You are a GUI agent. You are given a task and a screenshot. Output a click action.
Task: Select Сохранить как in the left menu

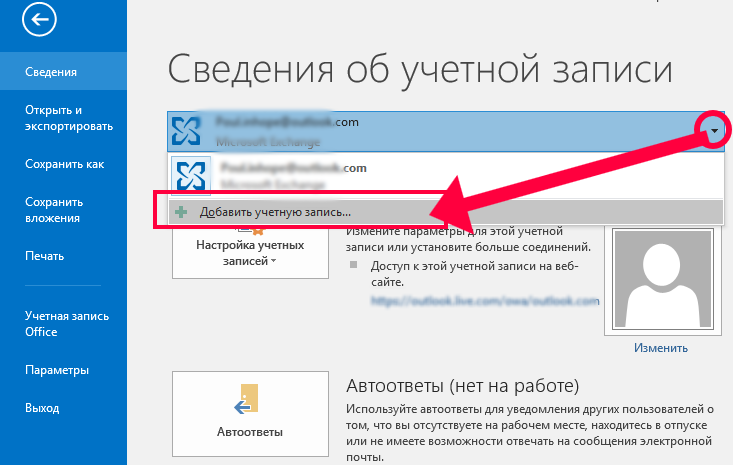[65, 164]
